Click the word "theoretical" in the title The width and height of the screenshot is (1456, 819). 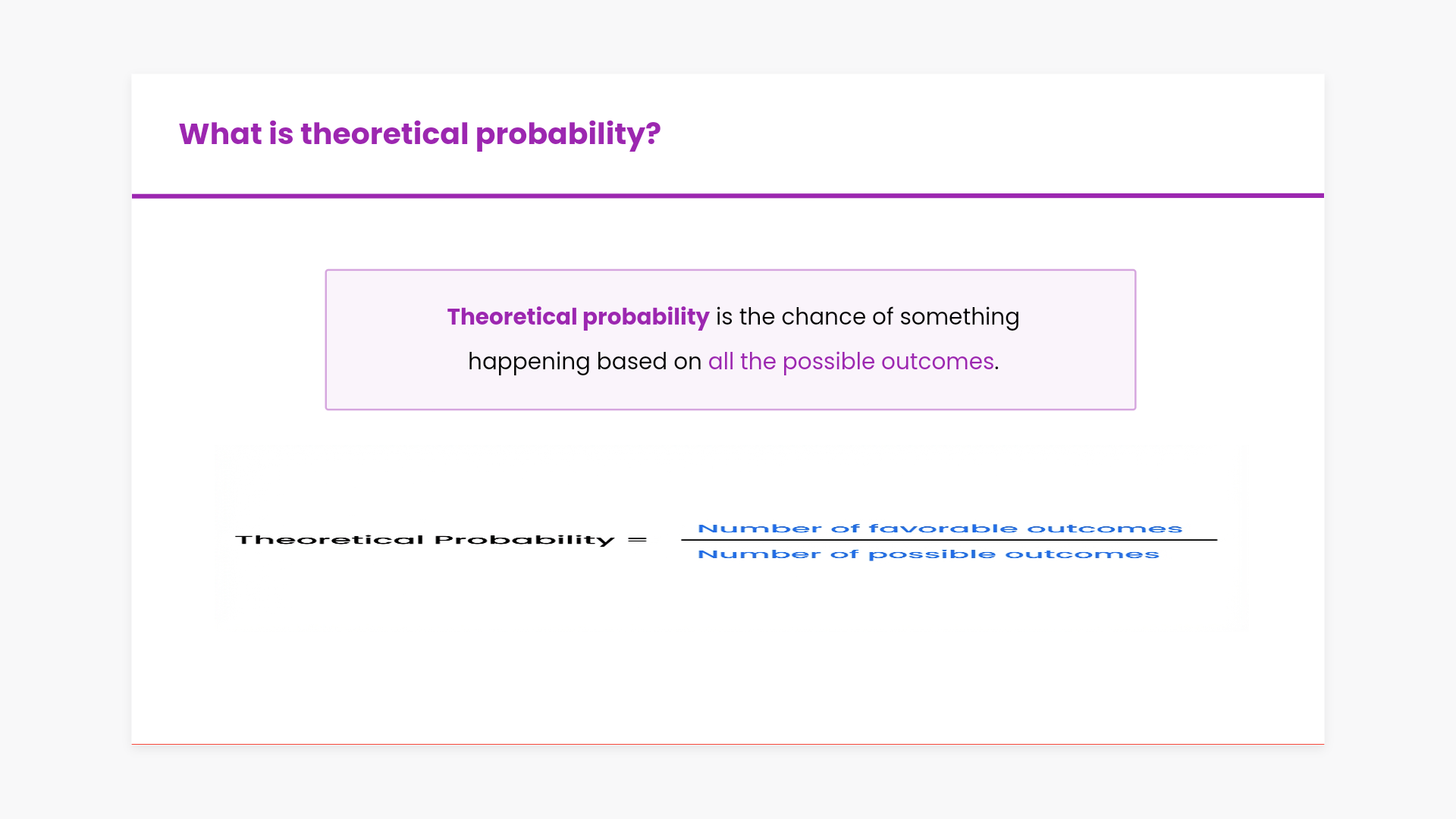coord(384,134)
